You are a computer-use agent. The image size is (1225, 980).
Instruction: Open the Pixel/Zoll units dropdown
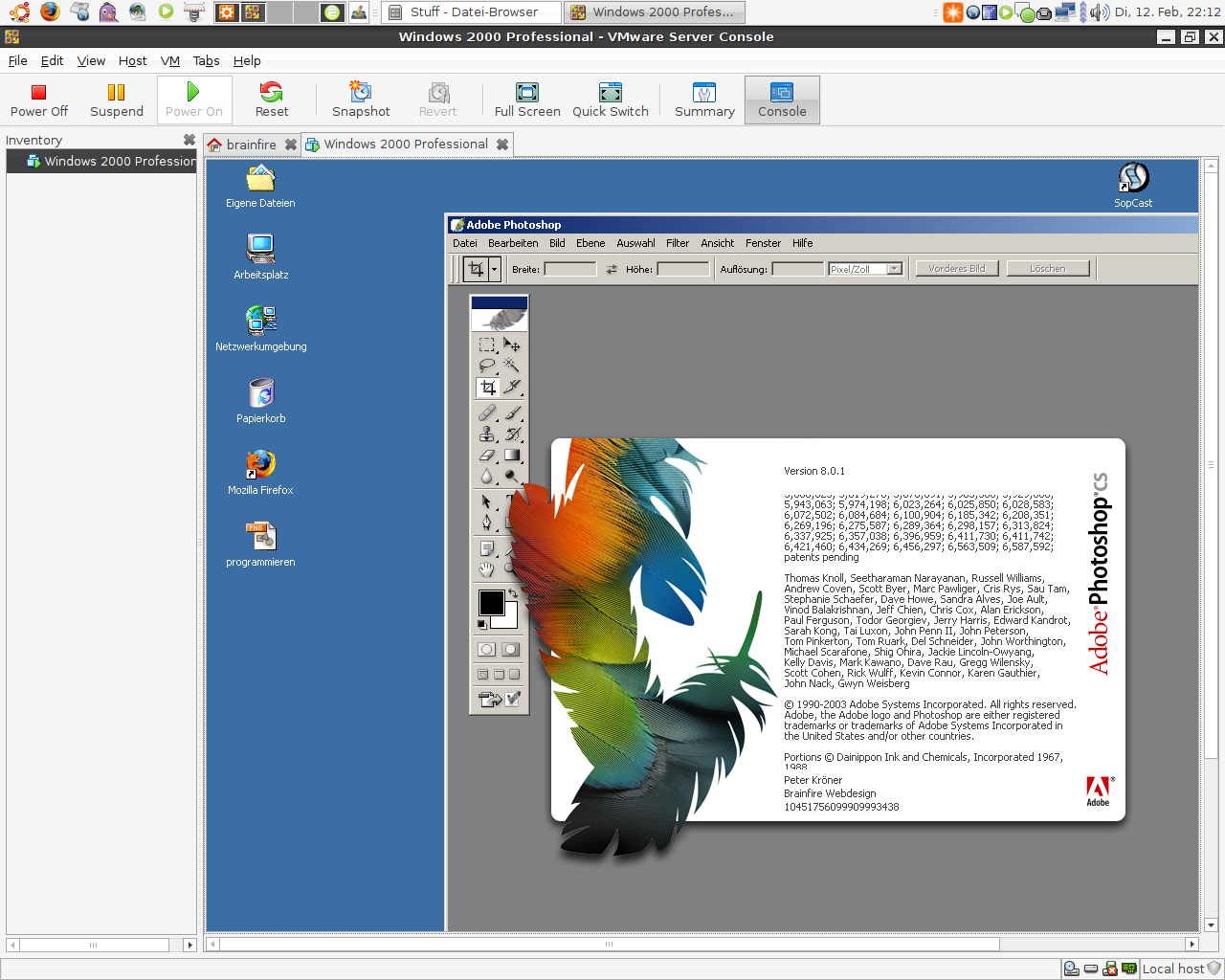[x=865, y=269]
